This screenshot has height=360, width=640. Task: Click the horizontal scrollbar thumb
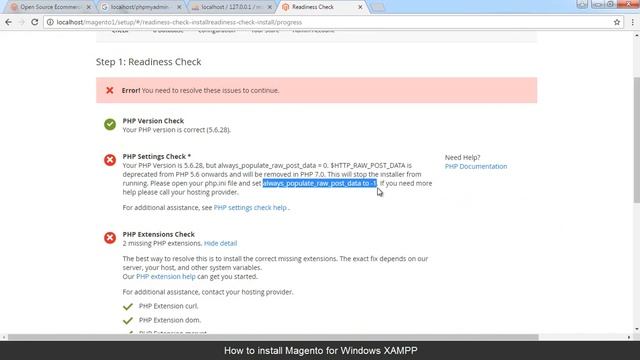coord(273,337)
